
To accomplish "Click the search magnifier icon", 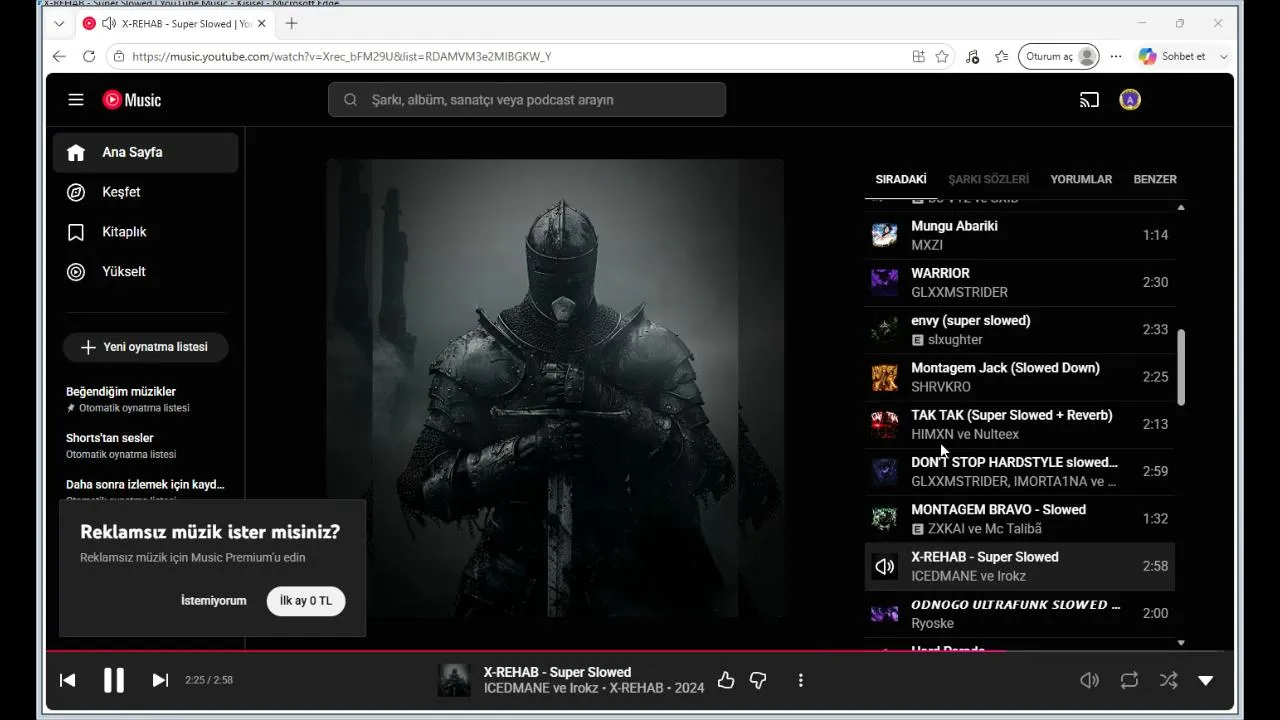I will point(350,100).
